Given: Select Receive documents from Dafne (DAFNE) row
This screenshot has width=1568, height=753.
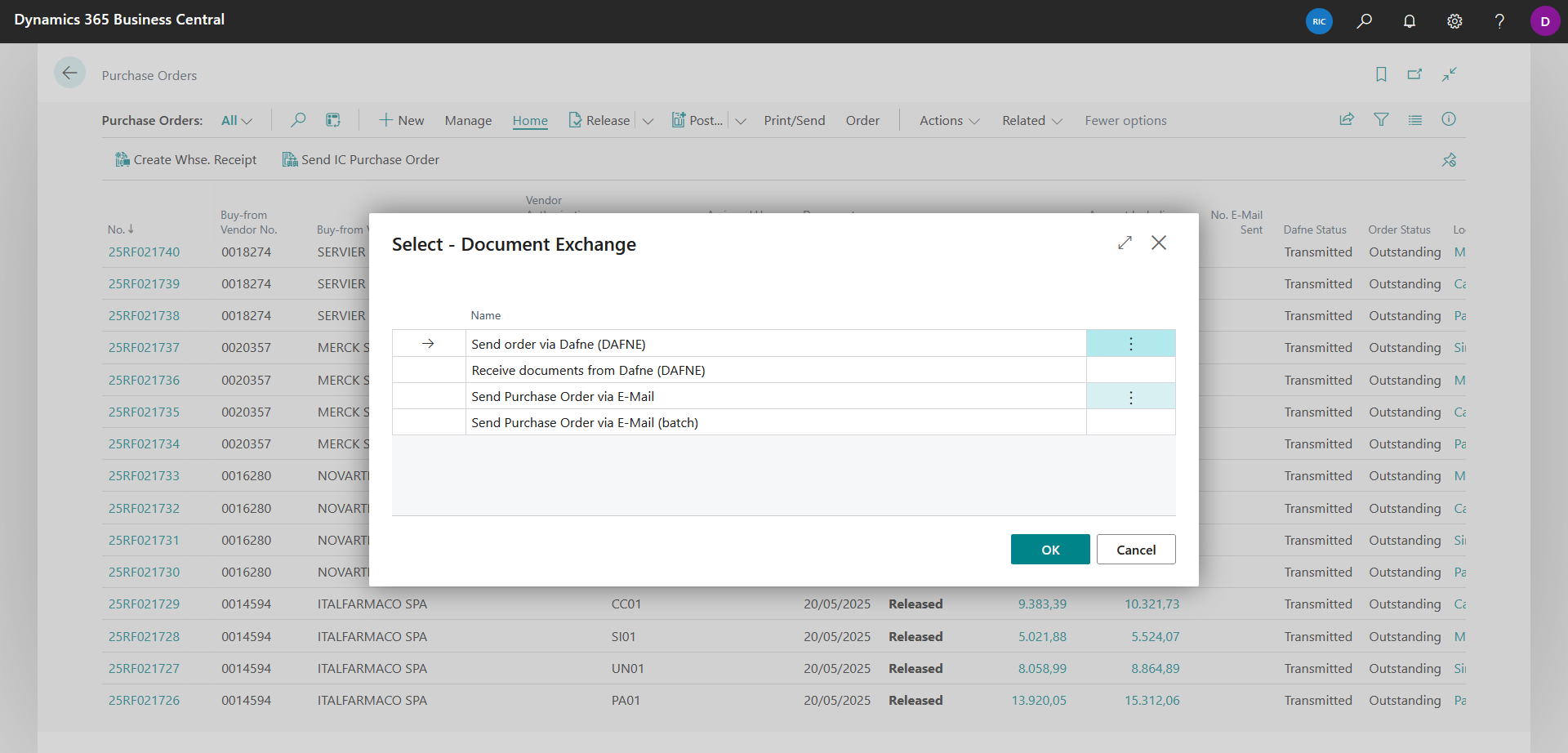Looking at the screenshot, I should (x=784, y=370).
